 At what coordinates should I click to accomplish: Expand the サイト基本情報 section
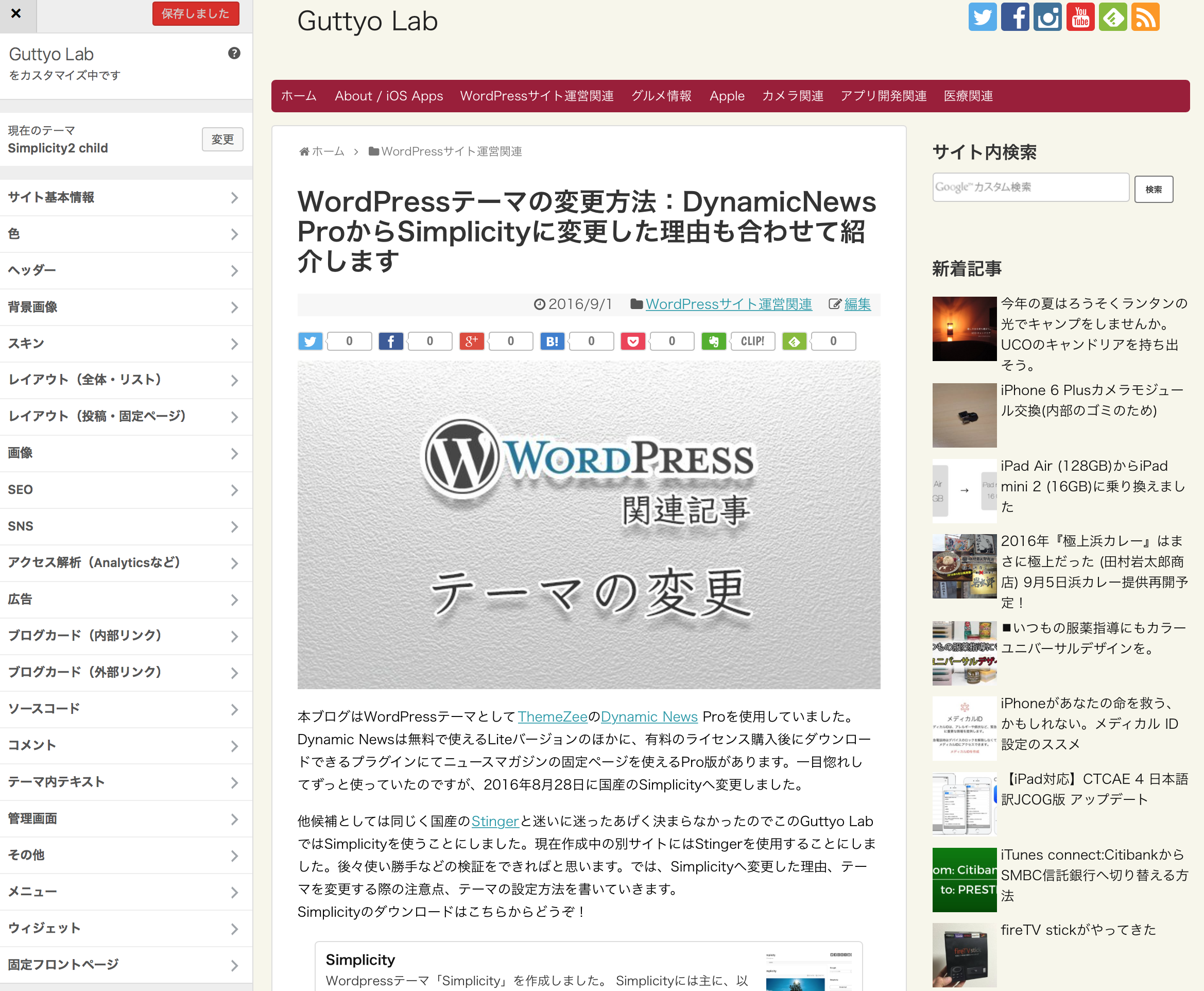tap(126, 197)
